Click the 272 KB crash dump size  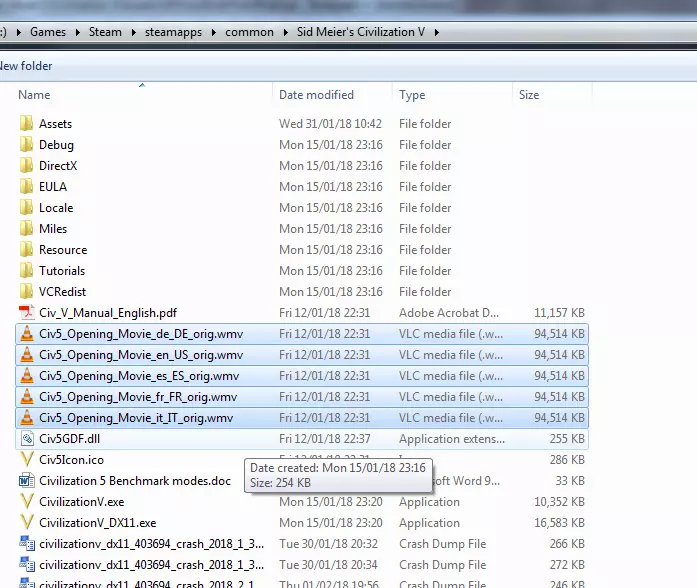(567, 564)
